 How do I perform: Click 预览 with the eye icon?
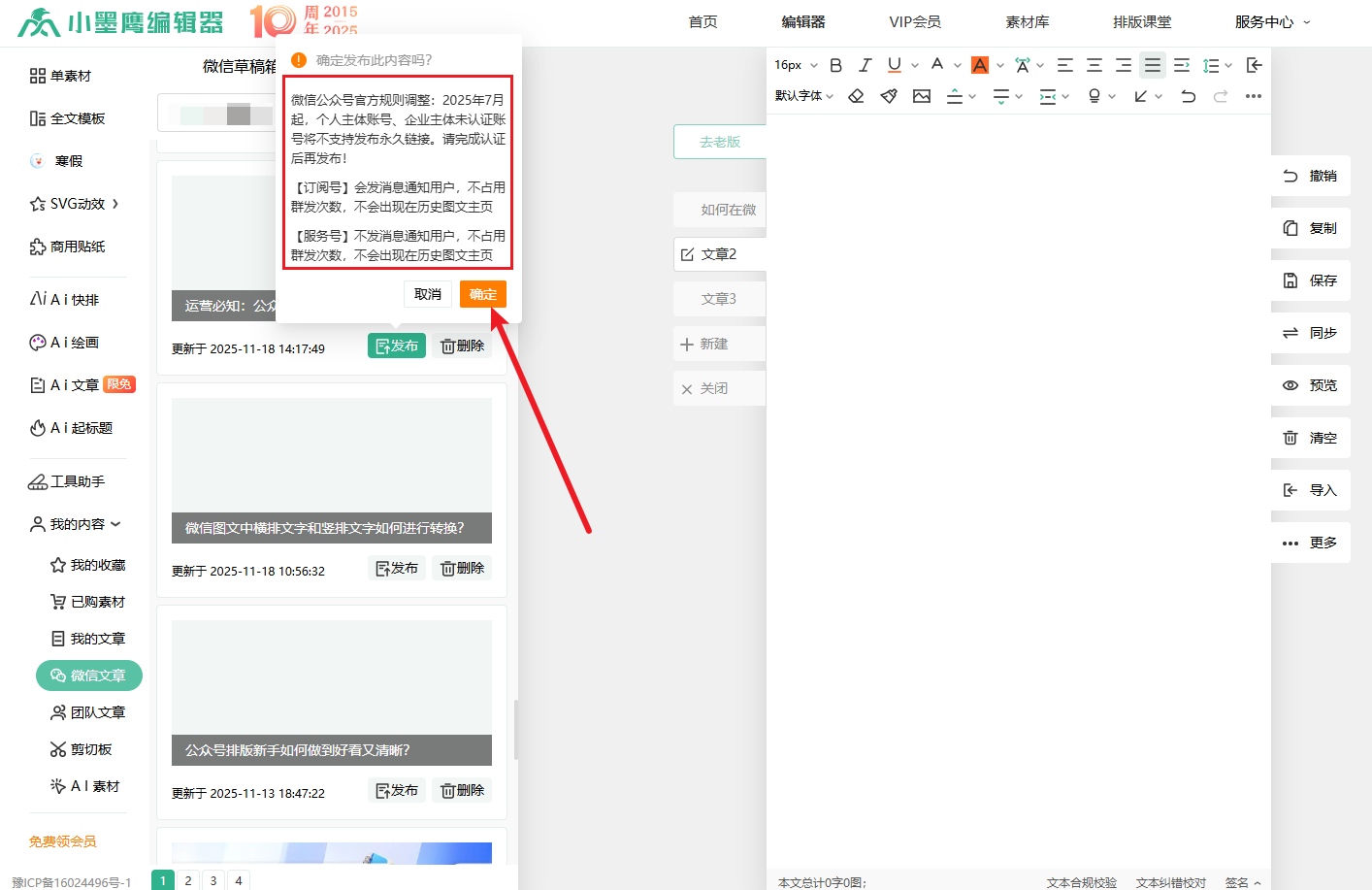click(1311, 385)
